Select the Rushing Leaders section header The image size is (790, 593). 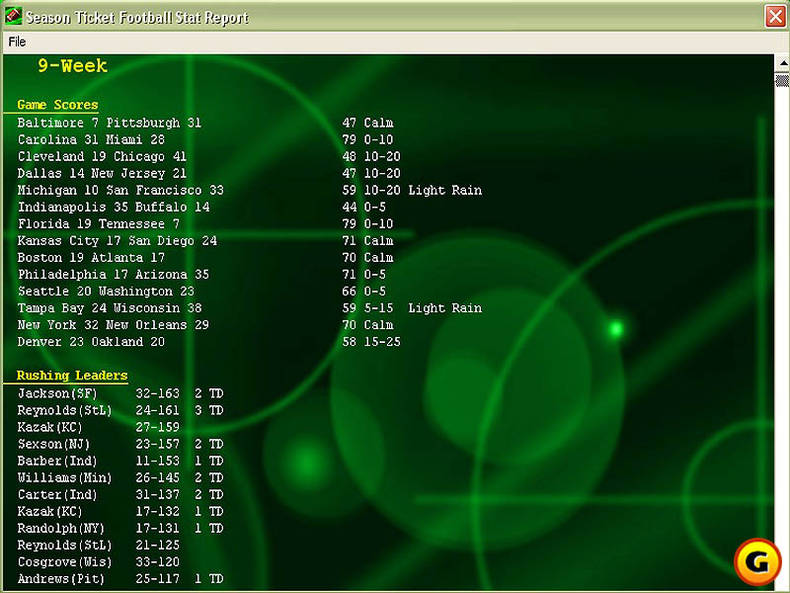pos(72,376)
